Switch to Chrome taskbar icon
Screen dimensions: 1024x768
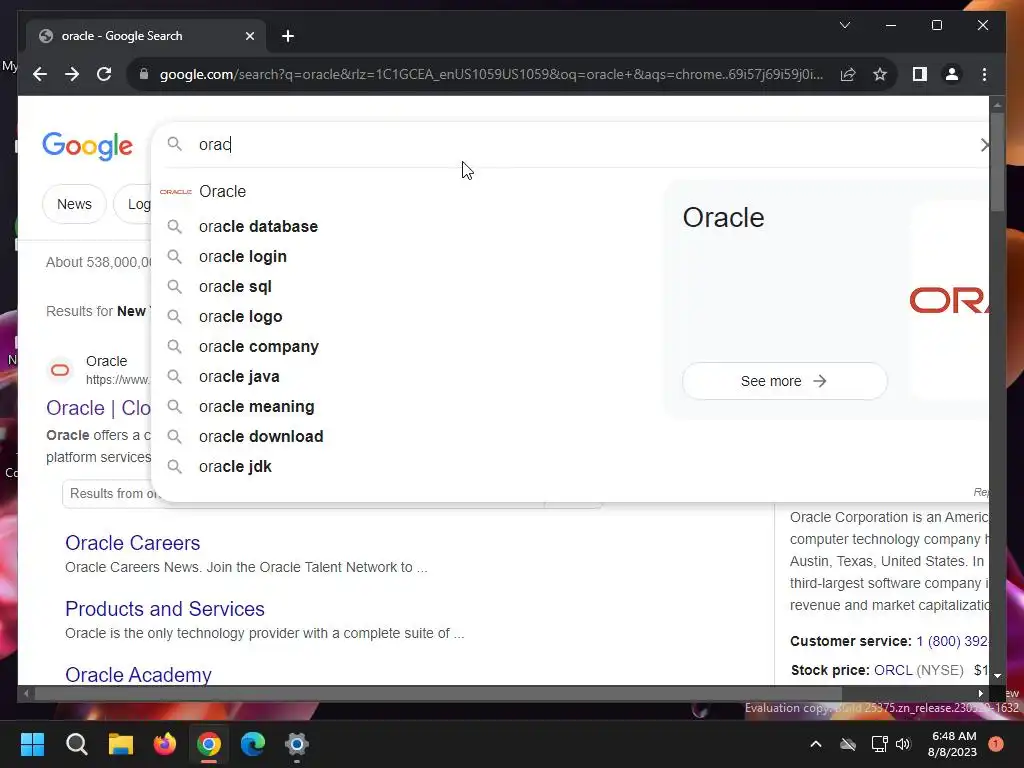pos(209,744)
